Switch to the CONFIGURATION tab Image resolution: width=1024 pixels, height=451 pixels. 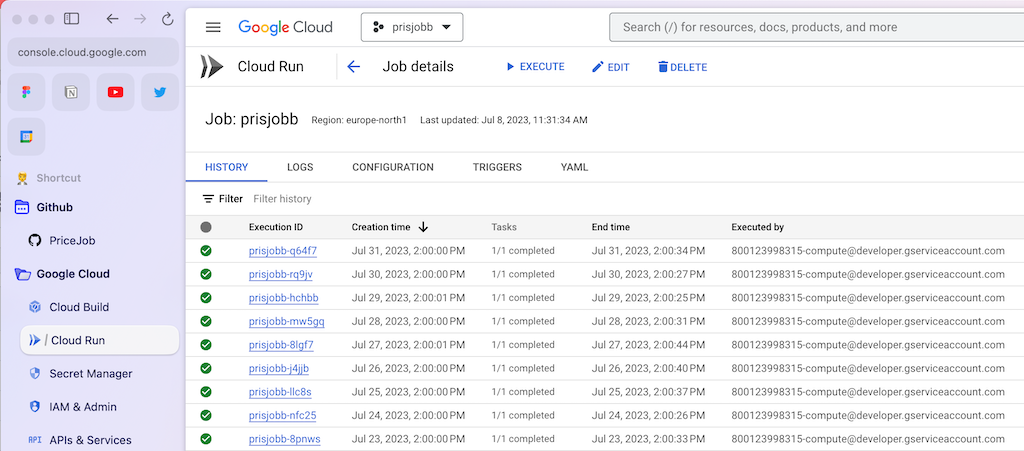point(393,167)
